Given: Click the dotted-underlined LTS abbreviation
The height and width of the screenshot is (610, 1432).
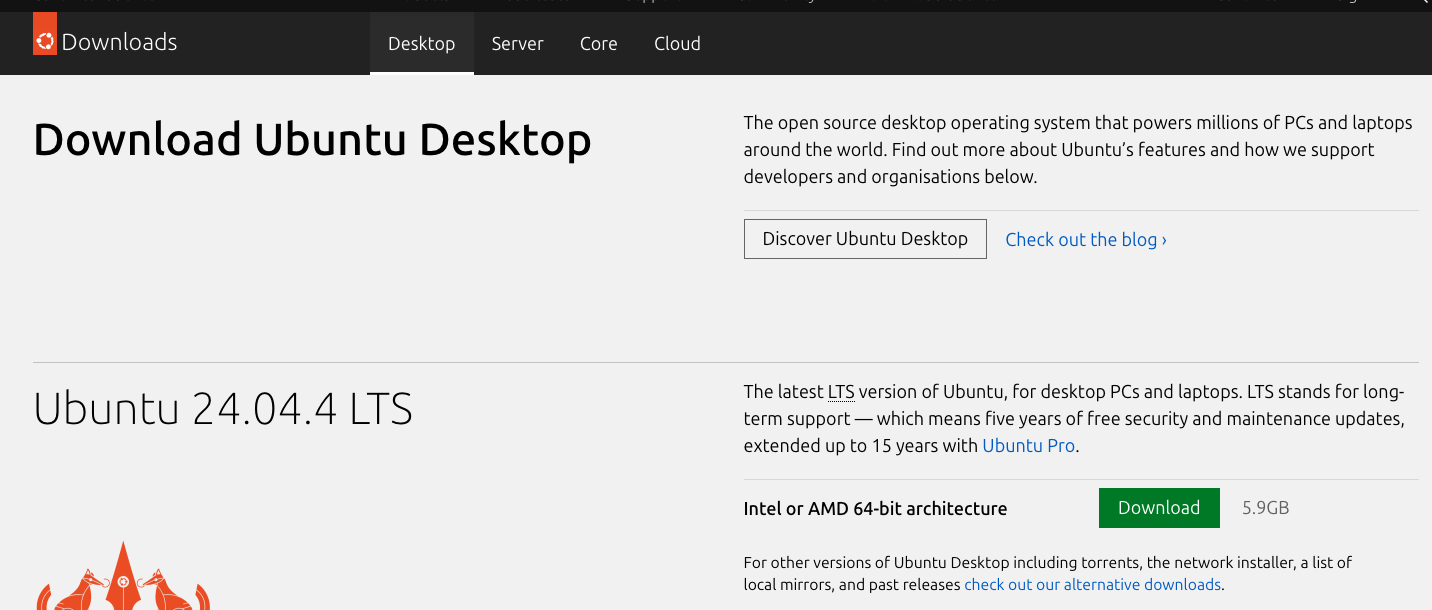Looking at the screenshot, I should (840, 392).
